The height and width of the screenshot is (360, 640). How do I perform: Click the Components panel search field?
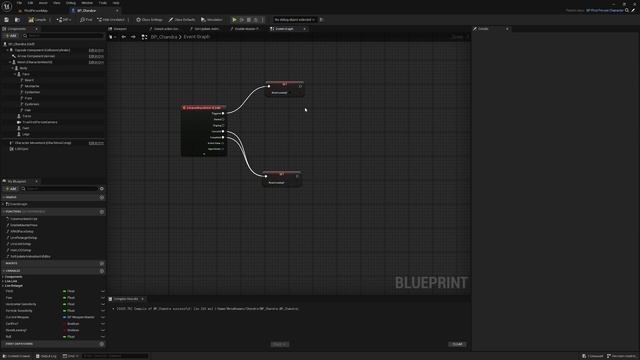point(62,36)
